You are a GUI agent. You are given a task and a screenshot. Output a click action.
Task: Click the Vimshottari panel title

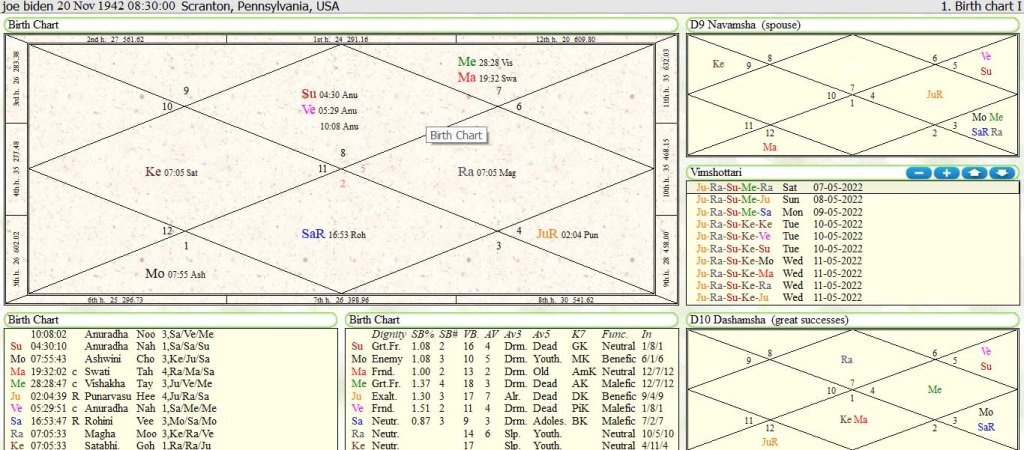click(720, 172)
